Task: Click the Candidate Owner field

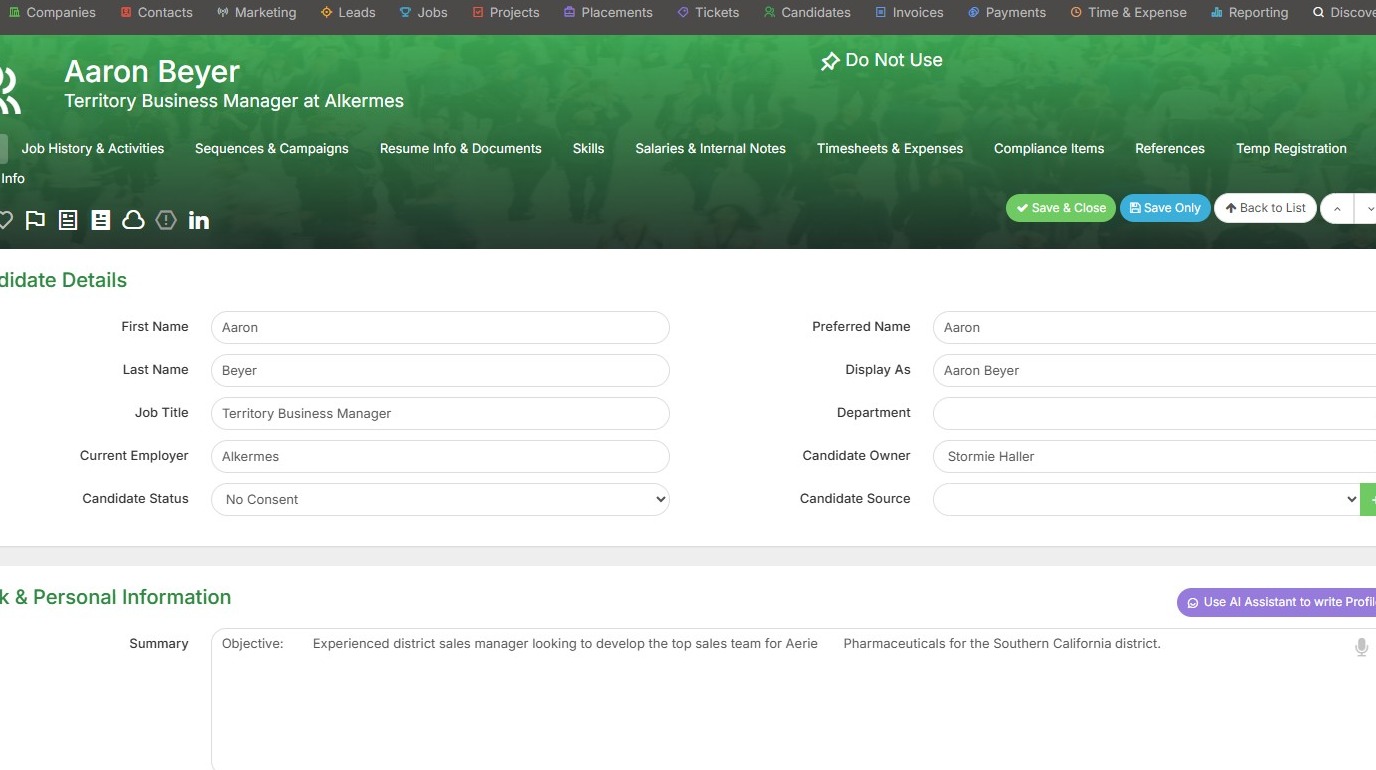Action: tap(1154, 456)
